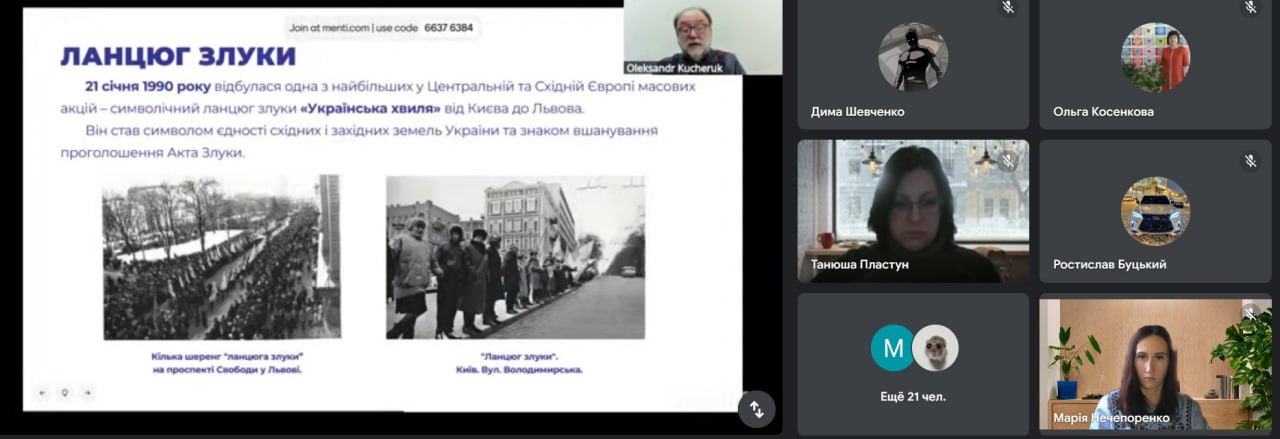The width and height of the screenshot is (1280, 439).
Task: Go to the previous slide with left arrow
Action: 43,393
